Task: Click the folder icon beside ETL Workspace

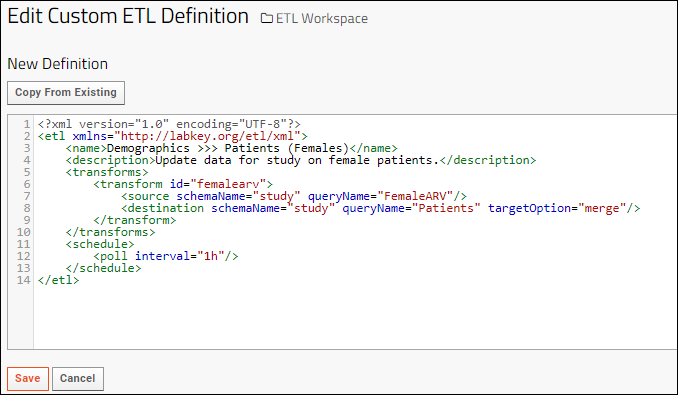Action: 267,19
